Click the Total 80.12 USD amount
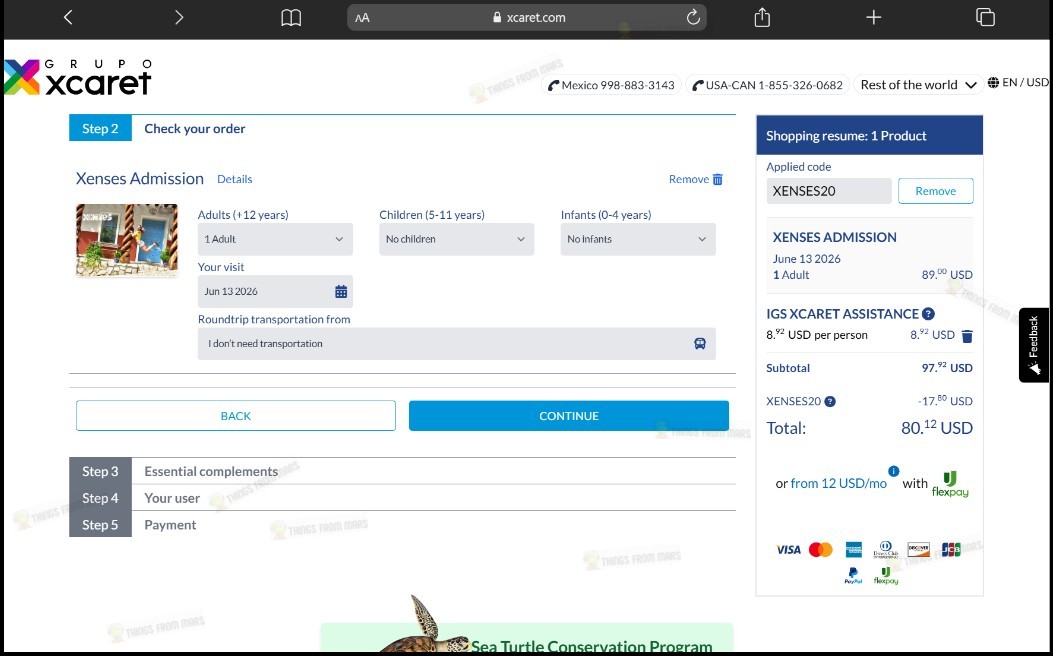This screenshot has width=1053, height=656. coord(937,428)
